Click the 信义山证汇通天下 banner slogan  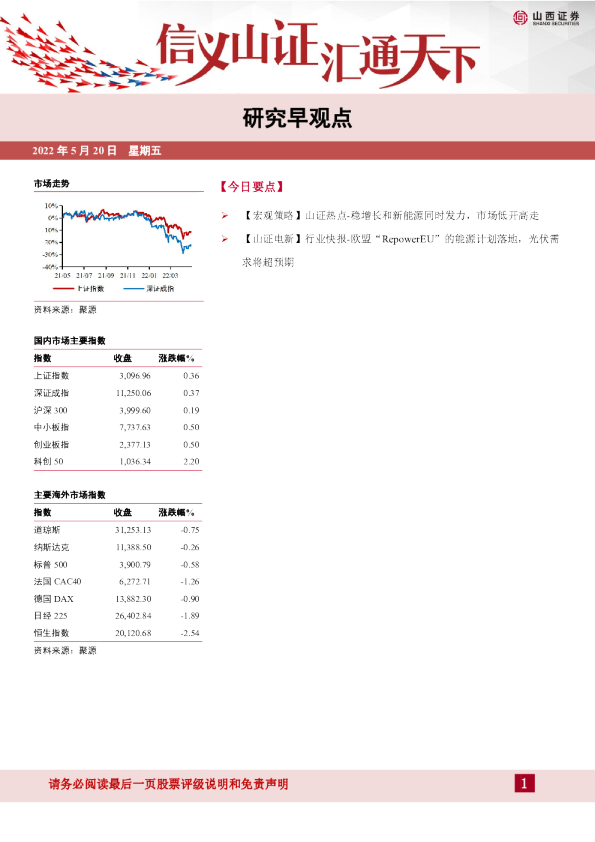click(x=318, y=53)
